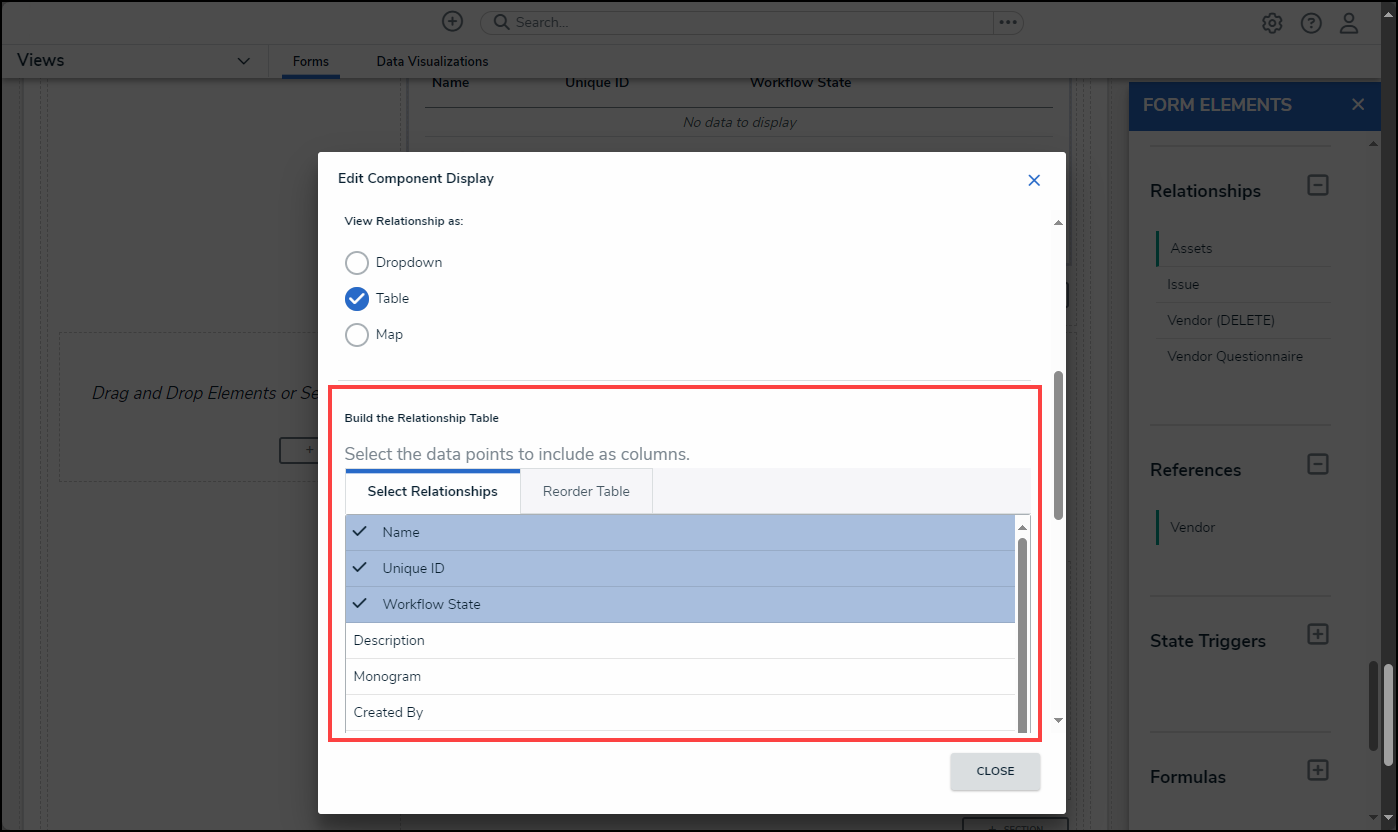Click the search options ellipsis icon
1398x832 pixels.
(1007, 22)
